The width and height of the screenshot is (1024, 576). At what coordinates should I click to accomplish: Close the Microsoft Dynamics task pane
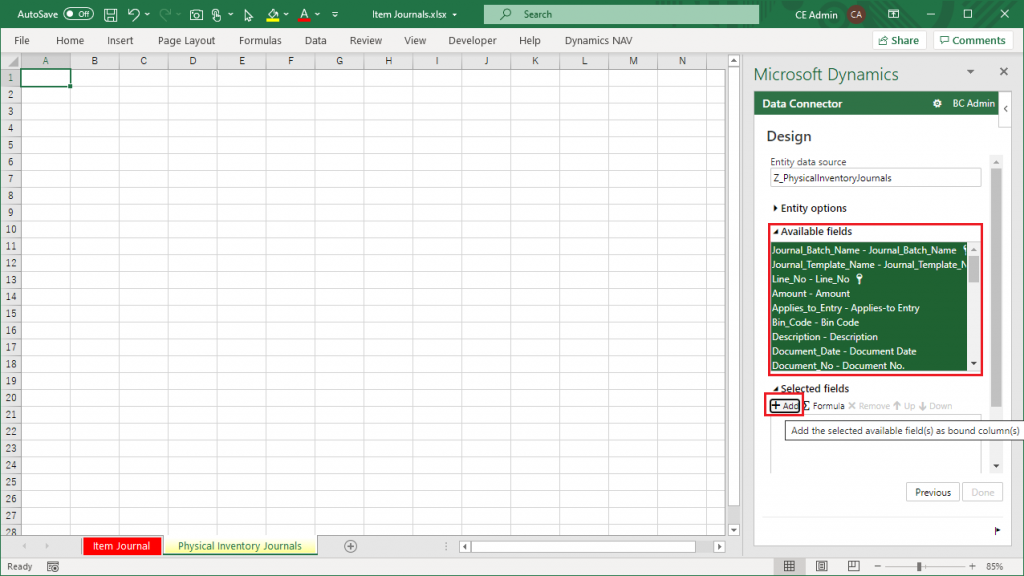[1004, 71]
